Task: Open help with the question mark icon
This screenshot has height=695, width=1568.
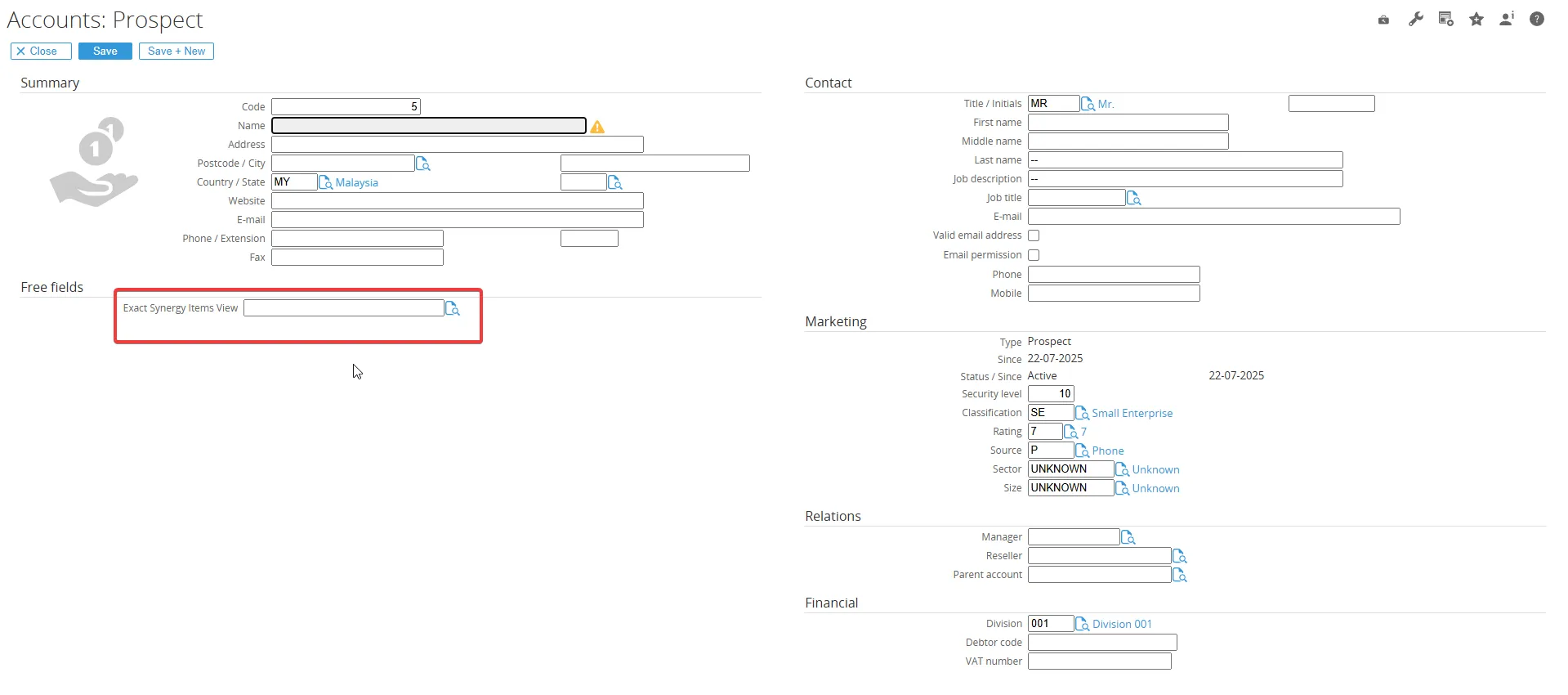Action: pos(1536,19)
